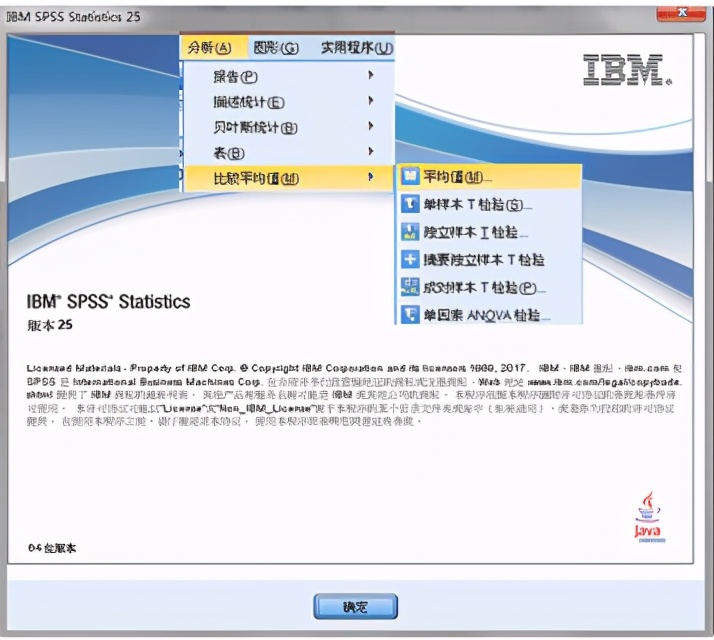Viewport: 714px width, 640px height.
Task: Choose 单样本 T 检验(S)...
Action: (x=489, y=204)
